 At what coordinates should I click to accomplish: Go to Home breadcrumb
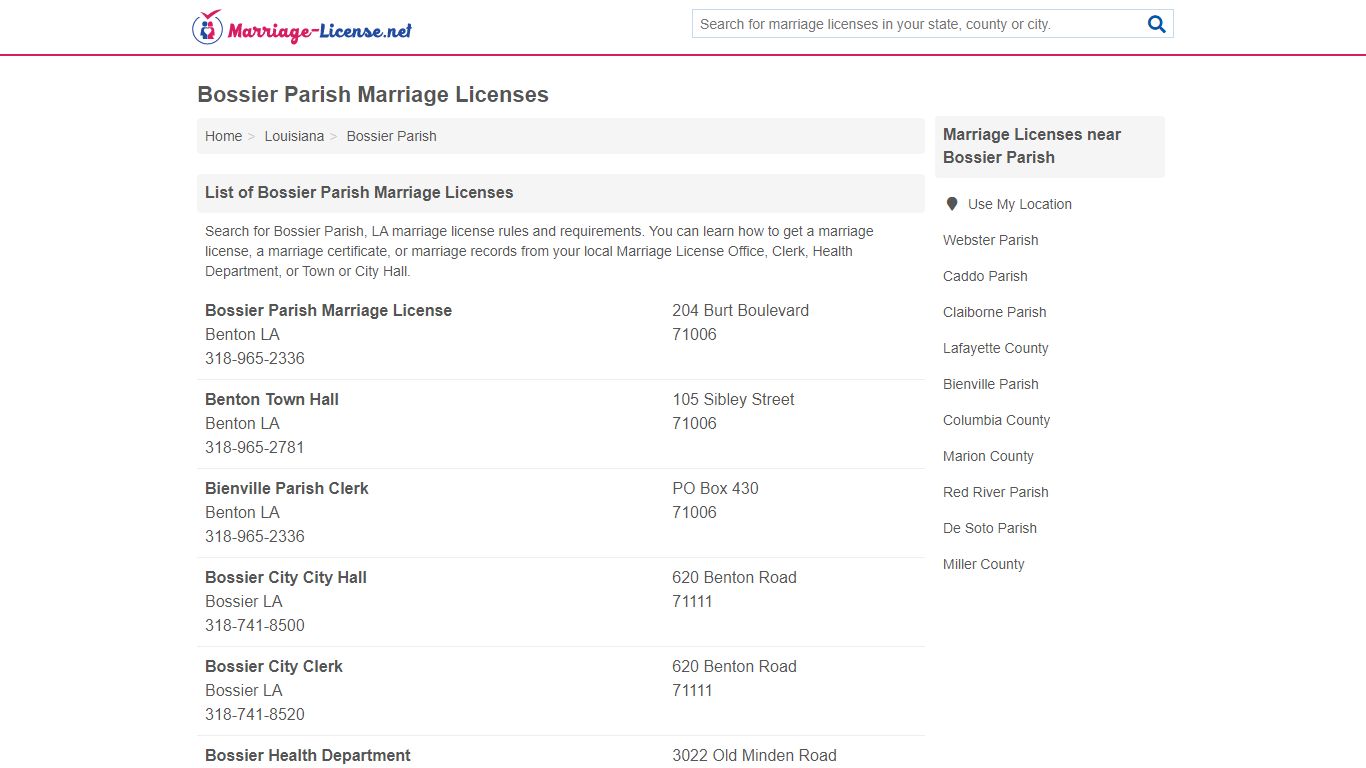coord(223,136)
